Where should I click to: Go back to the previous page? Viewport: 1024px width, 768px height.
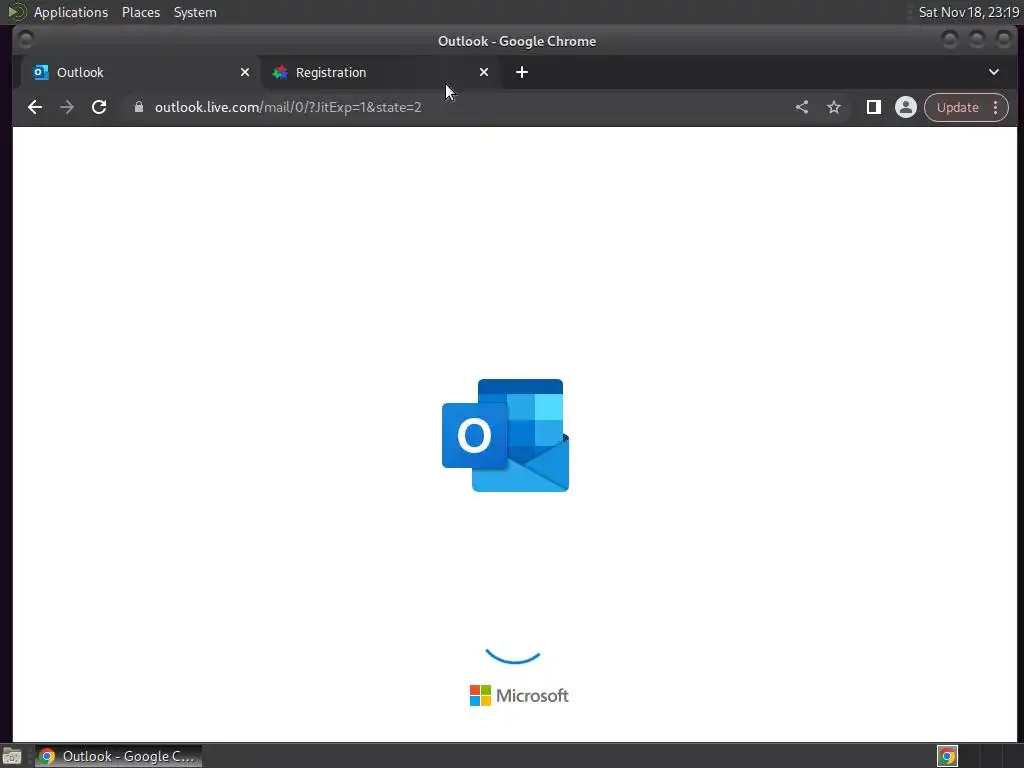[x=35, y=107]
